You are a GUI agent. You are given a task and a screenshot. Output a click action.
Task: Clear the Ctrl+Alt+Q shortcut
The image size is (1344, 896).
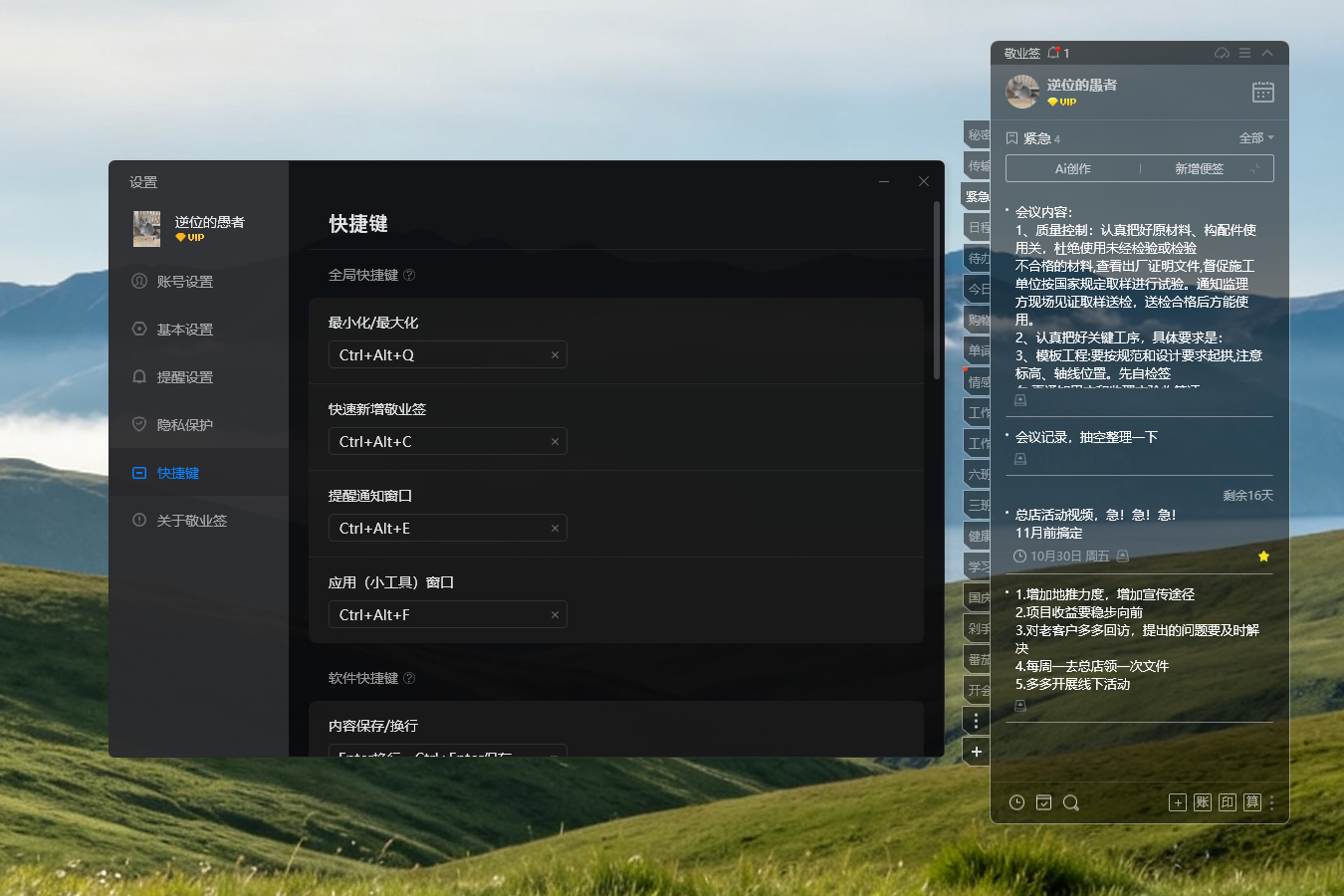coord(555,355)
